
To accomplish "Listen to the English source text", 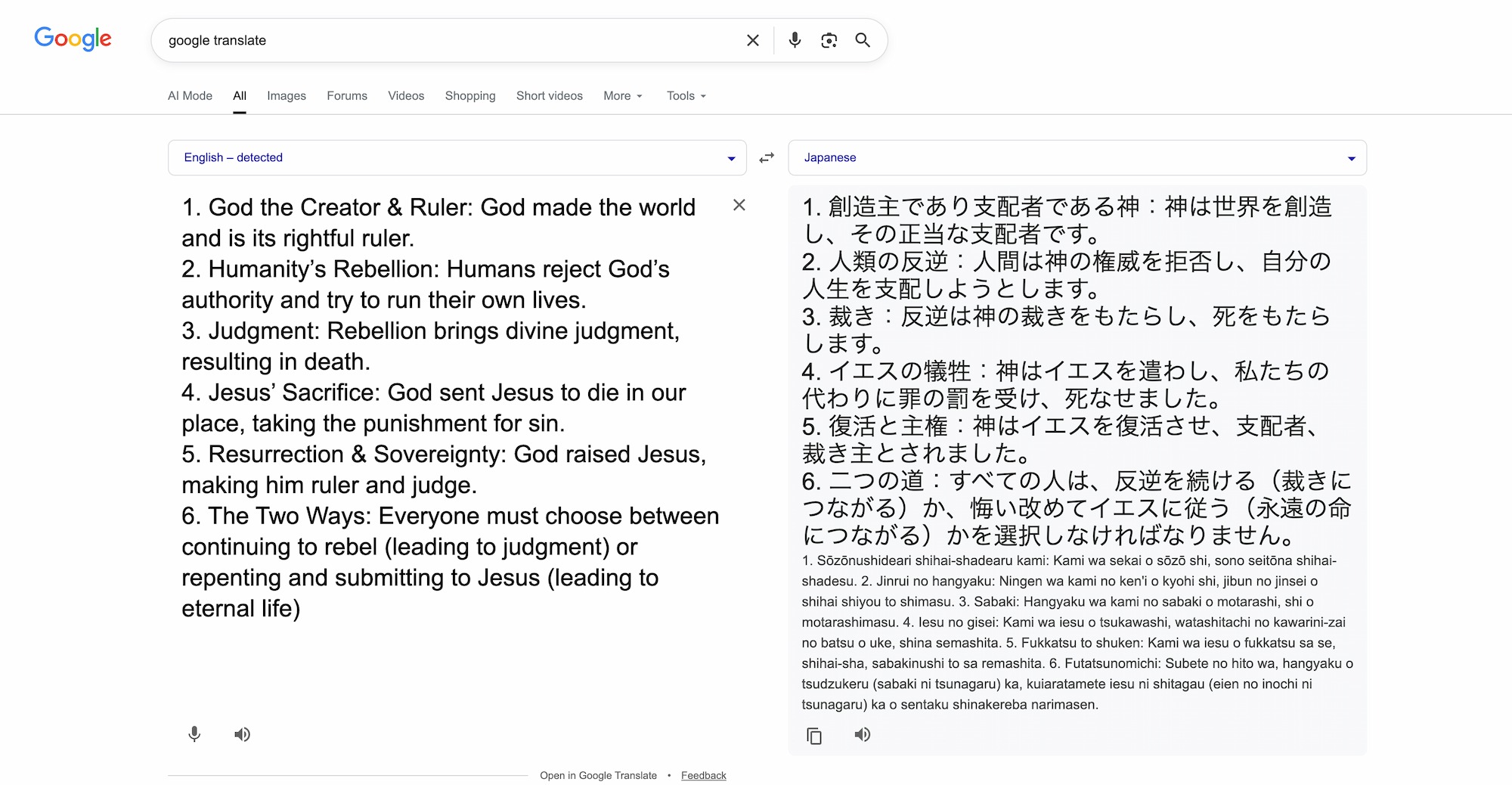I will (x=242, y=734).
